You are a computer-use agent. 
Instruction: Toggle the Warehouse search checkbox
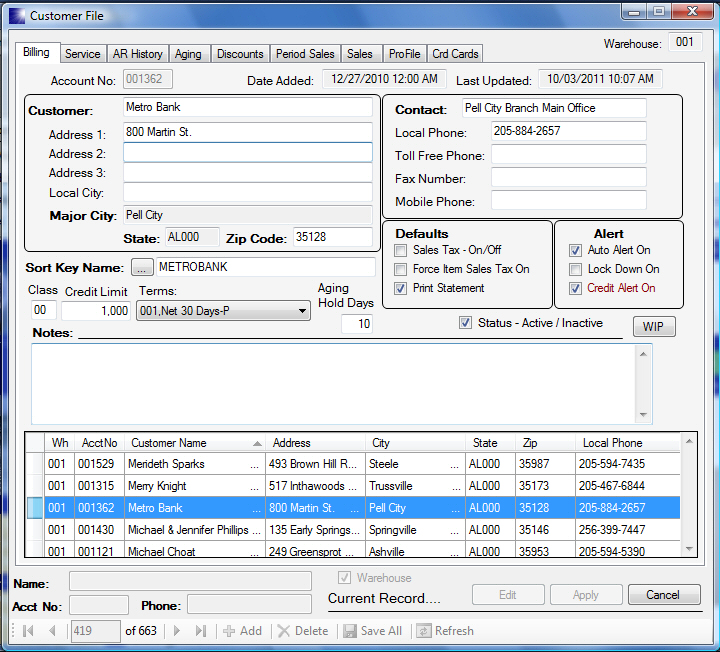point(344,578)
